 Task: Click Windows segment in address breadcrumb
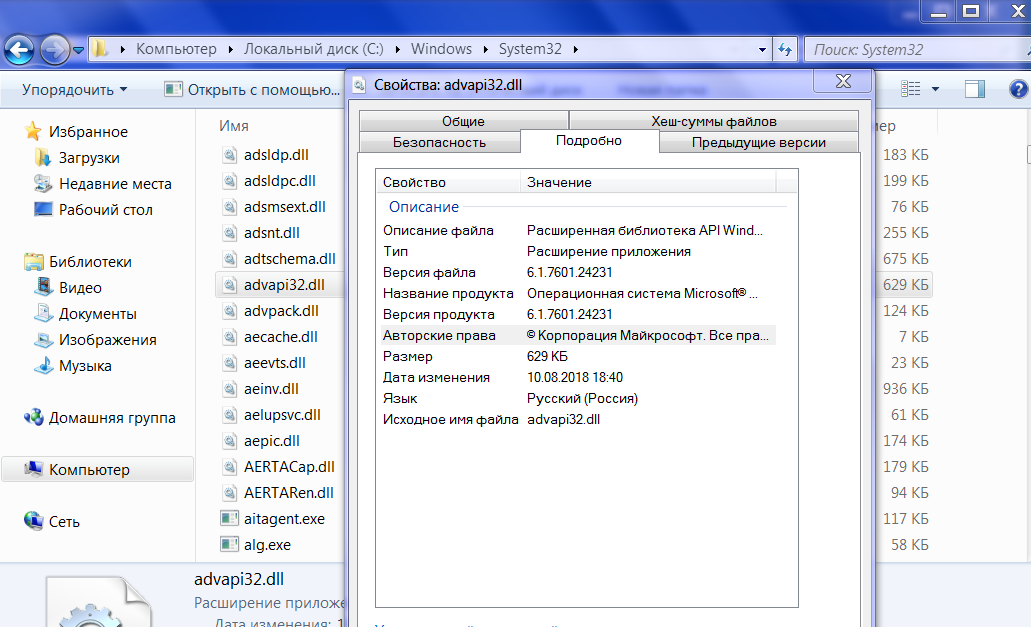(x=441, y=49)
